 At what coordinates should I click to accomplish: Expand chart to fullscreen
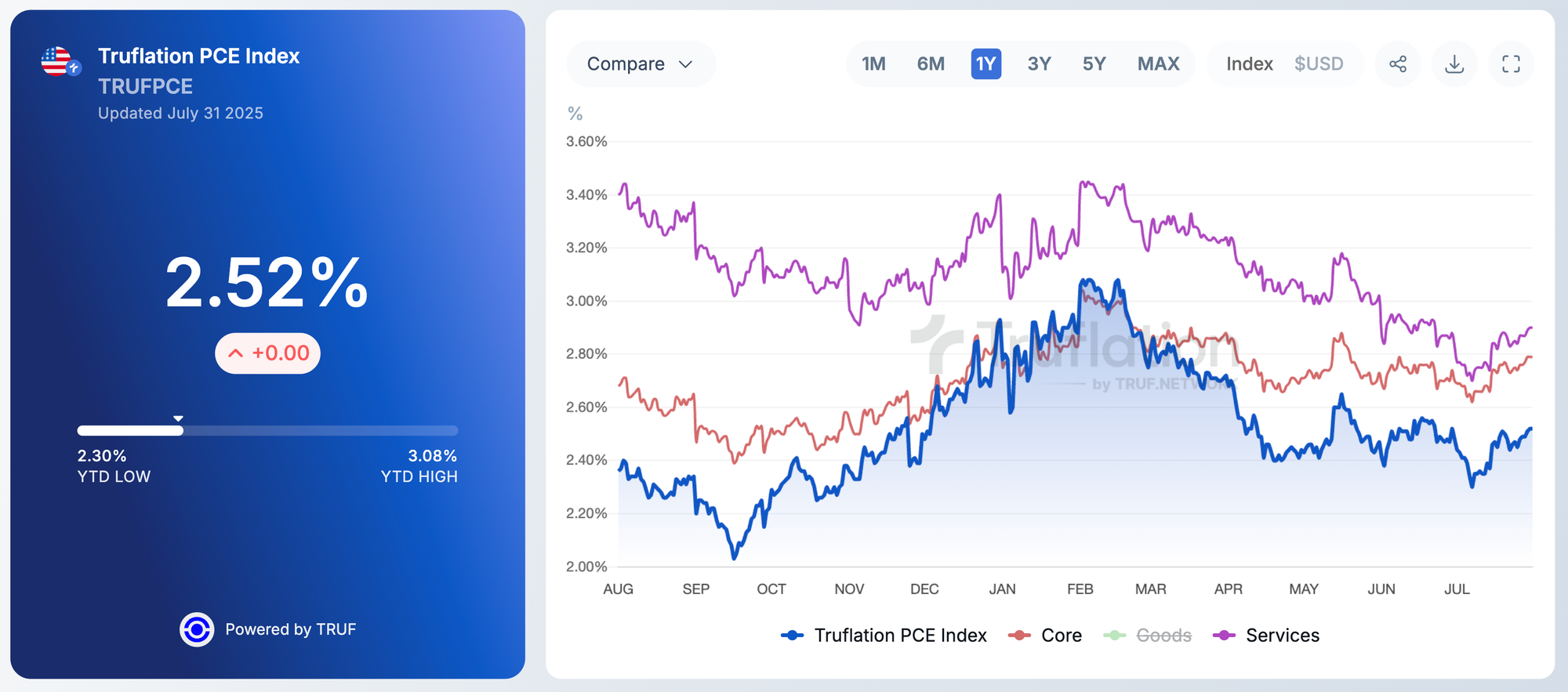pyautogui.click(x=1511, y=64)
